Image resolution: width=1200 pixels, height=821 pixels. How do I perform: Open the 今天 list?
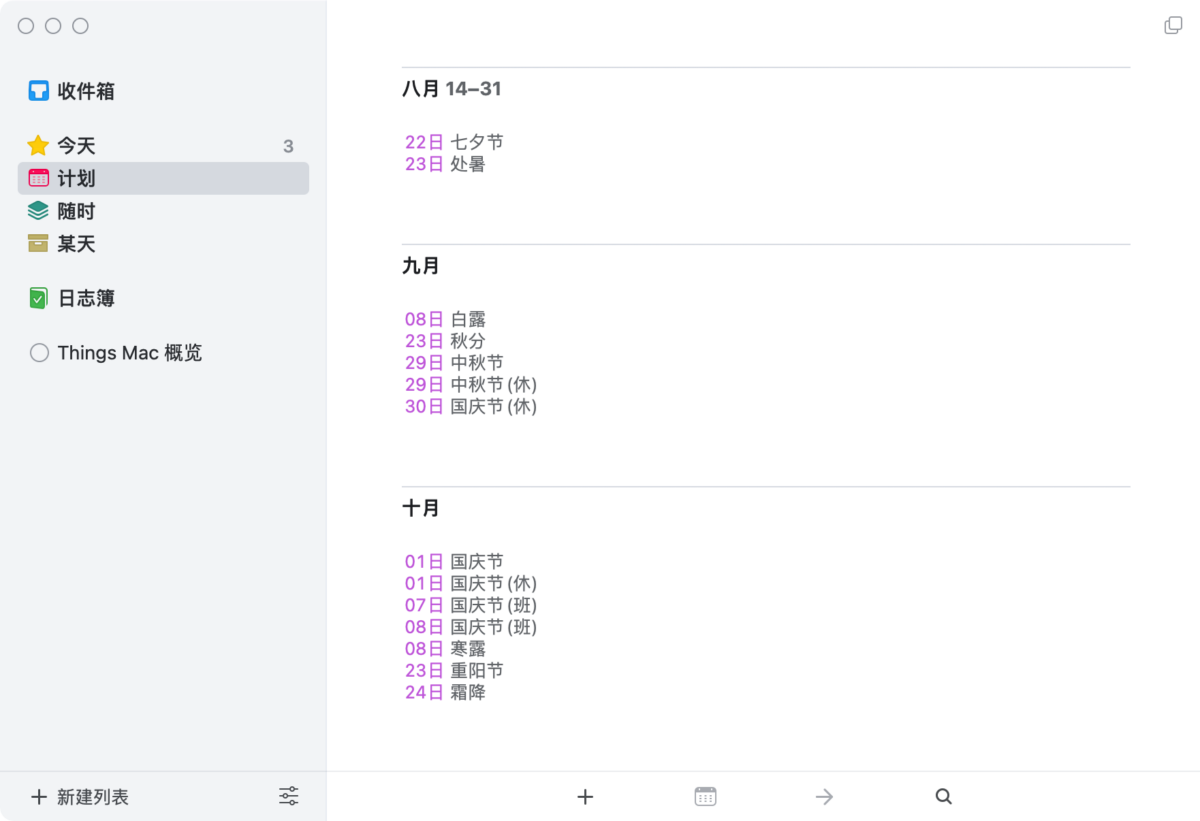(x=163, y=146)
